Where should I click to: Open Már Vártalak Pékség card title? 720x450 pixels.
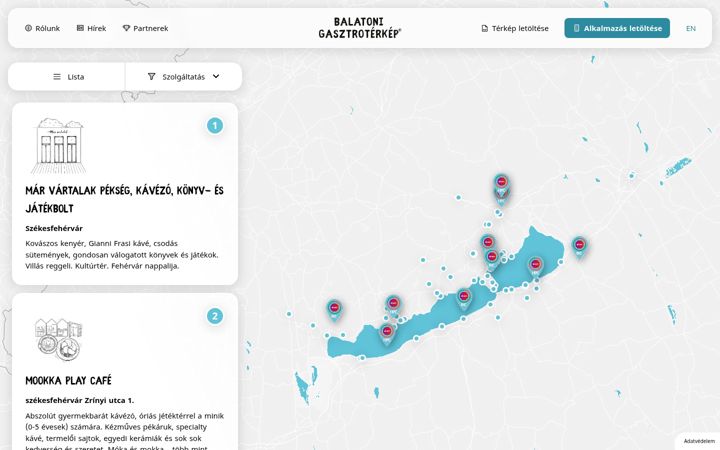pyautogui.click(x=124, y=199)
